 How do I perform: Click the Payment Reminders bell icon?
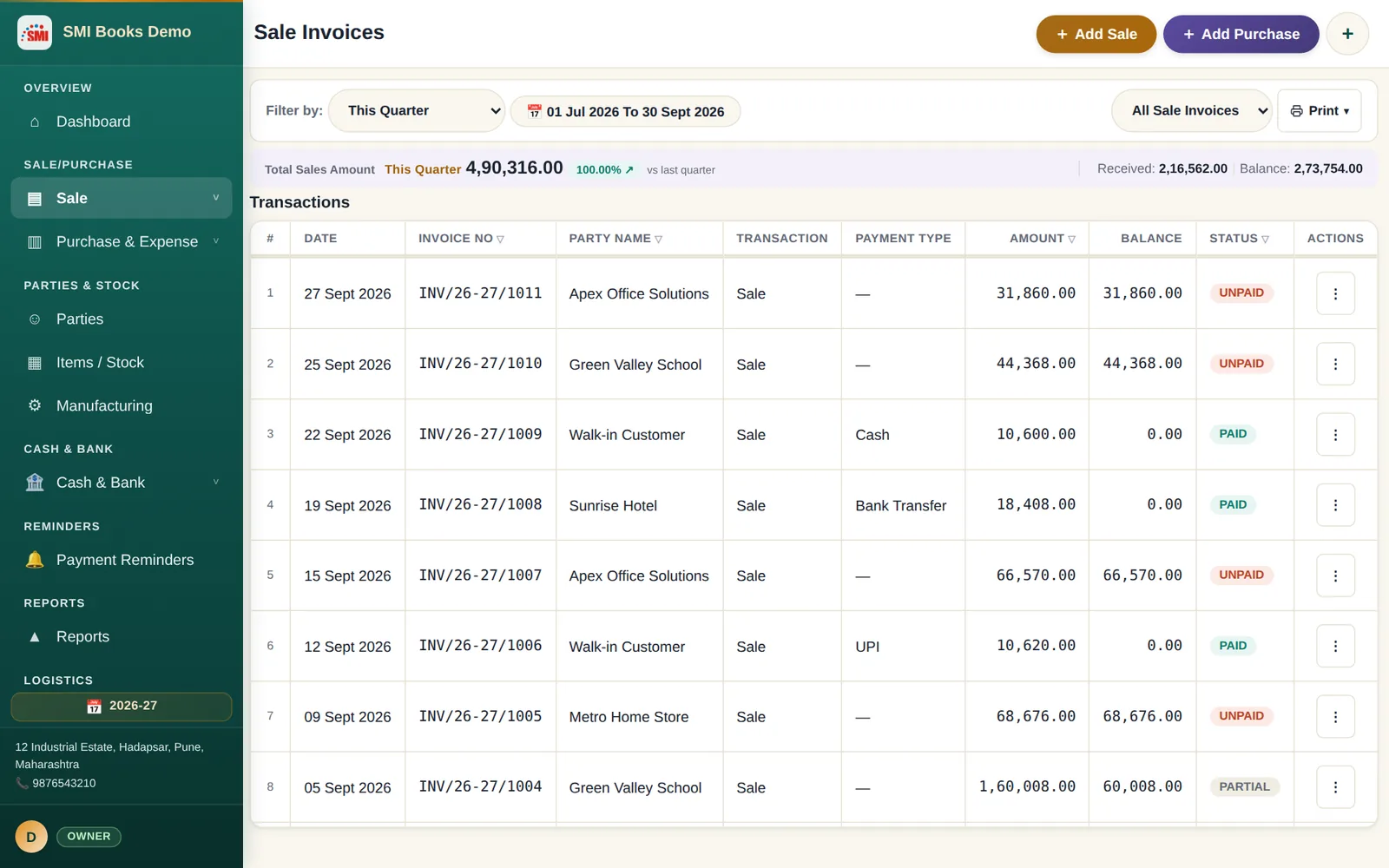(x=35, y=560)
